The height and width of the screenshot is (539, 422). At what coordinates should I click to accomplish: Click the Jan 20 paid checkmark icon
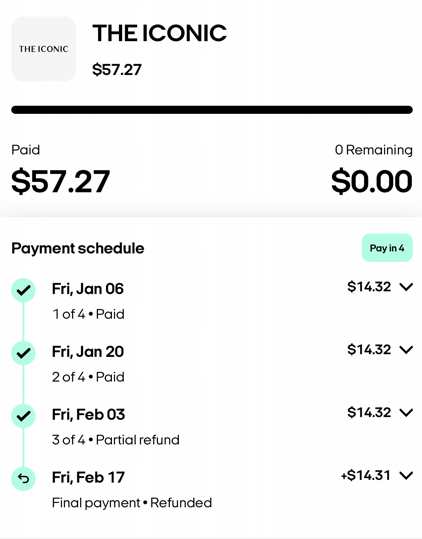[23, 353]
